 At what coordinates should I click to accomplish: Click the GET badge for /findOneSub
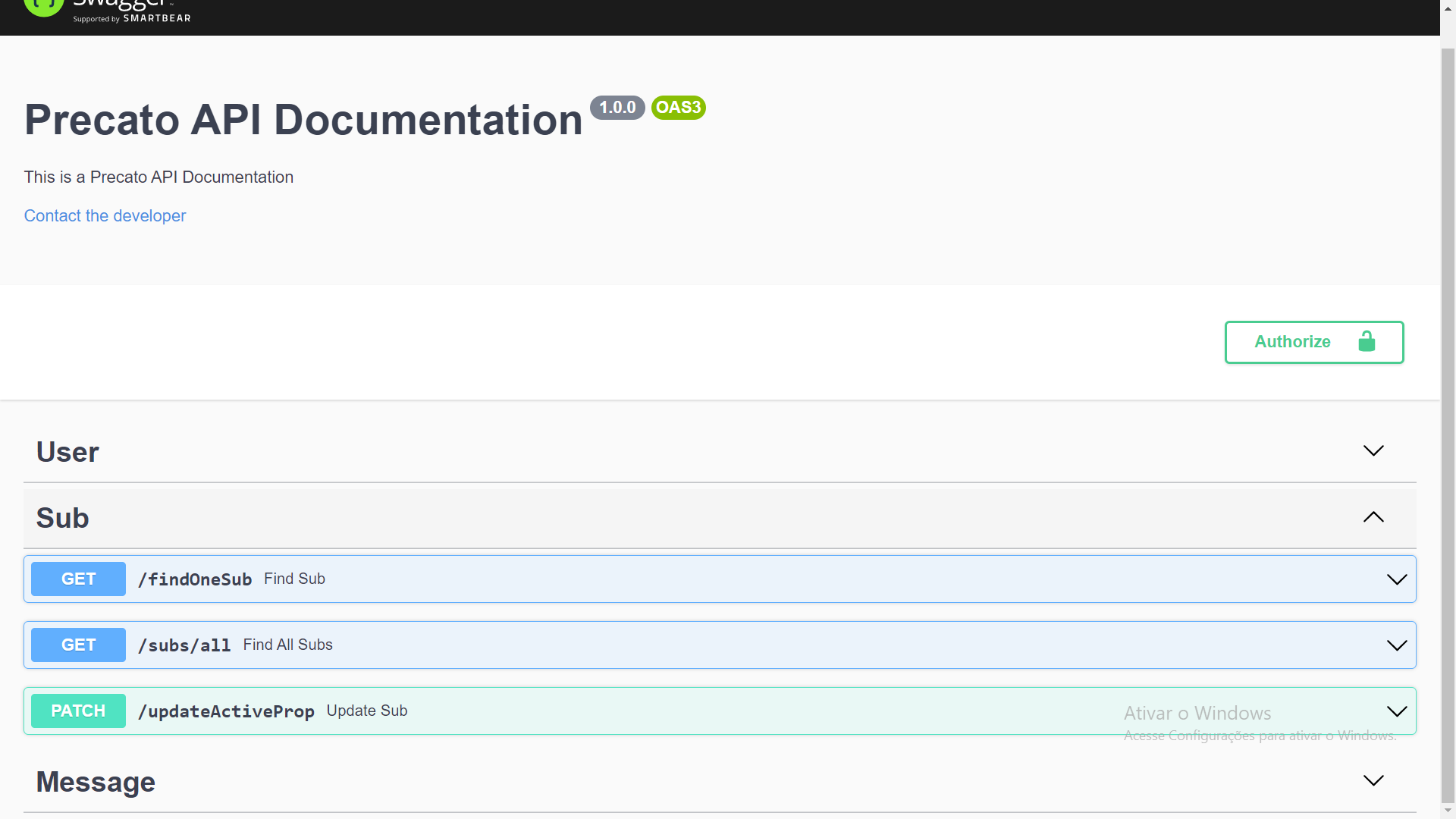tap(78, 579)
